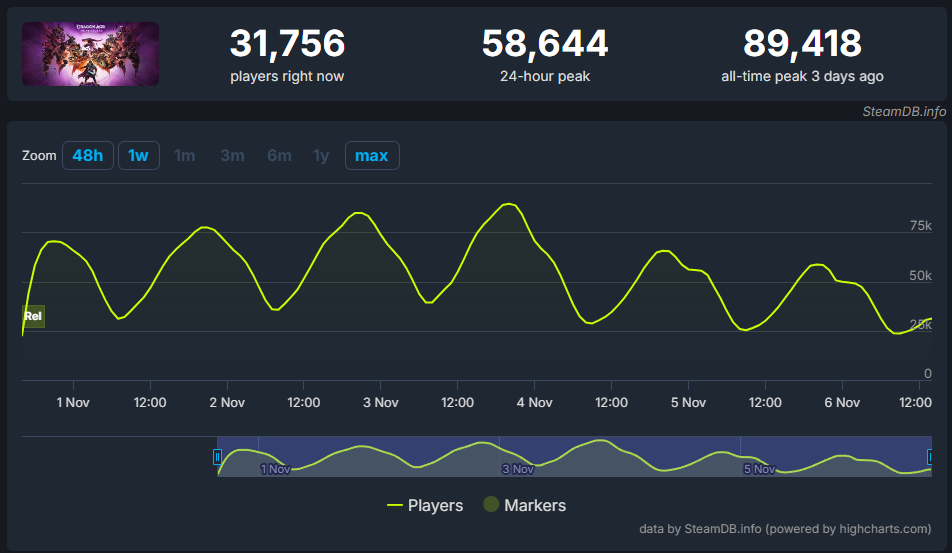The height and width of the screenshot is (553, 952).
Task: Click the SteamDB.info watermark above the chart
Action: click(x=903, y=111)
